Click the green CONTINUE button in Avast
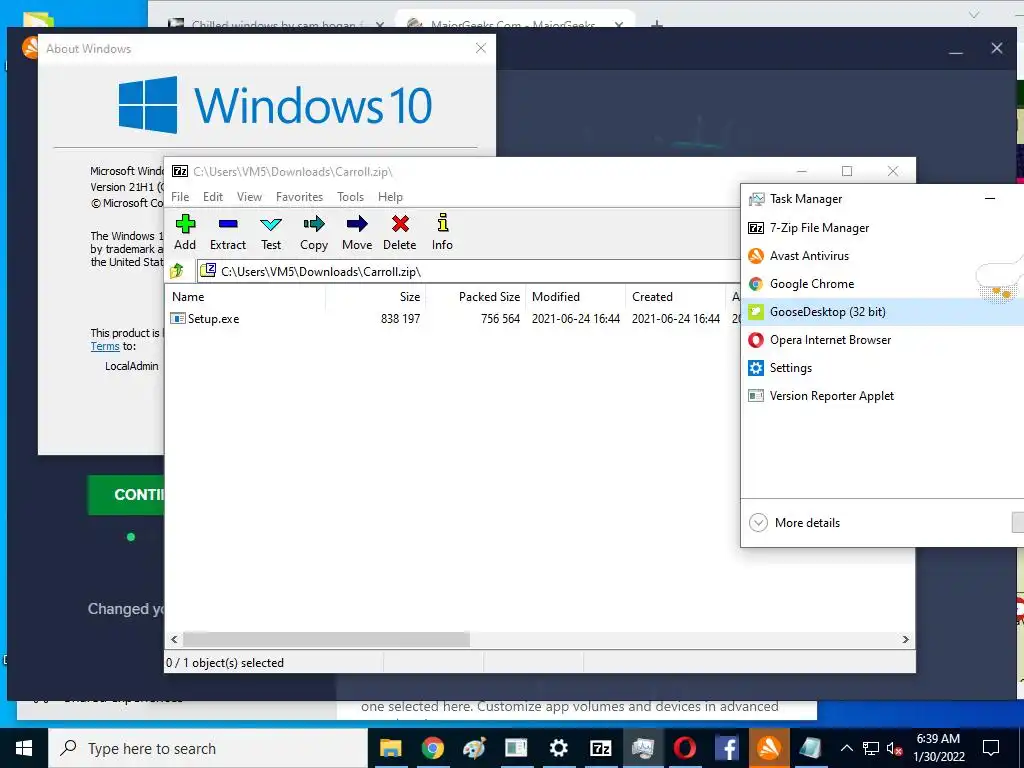 pos(126,495)
